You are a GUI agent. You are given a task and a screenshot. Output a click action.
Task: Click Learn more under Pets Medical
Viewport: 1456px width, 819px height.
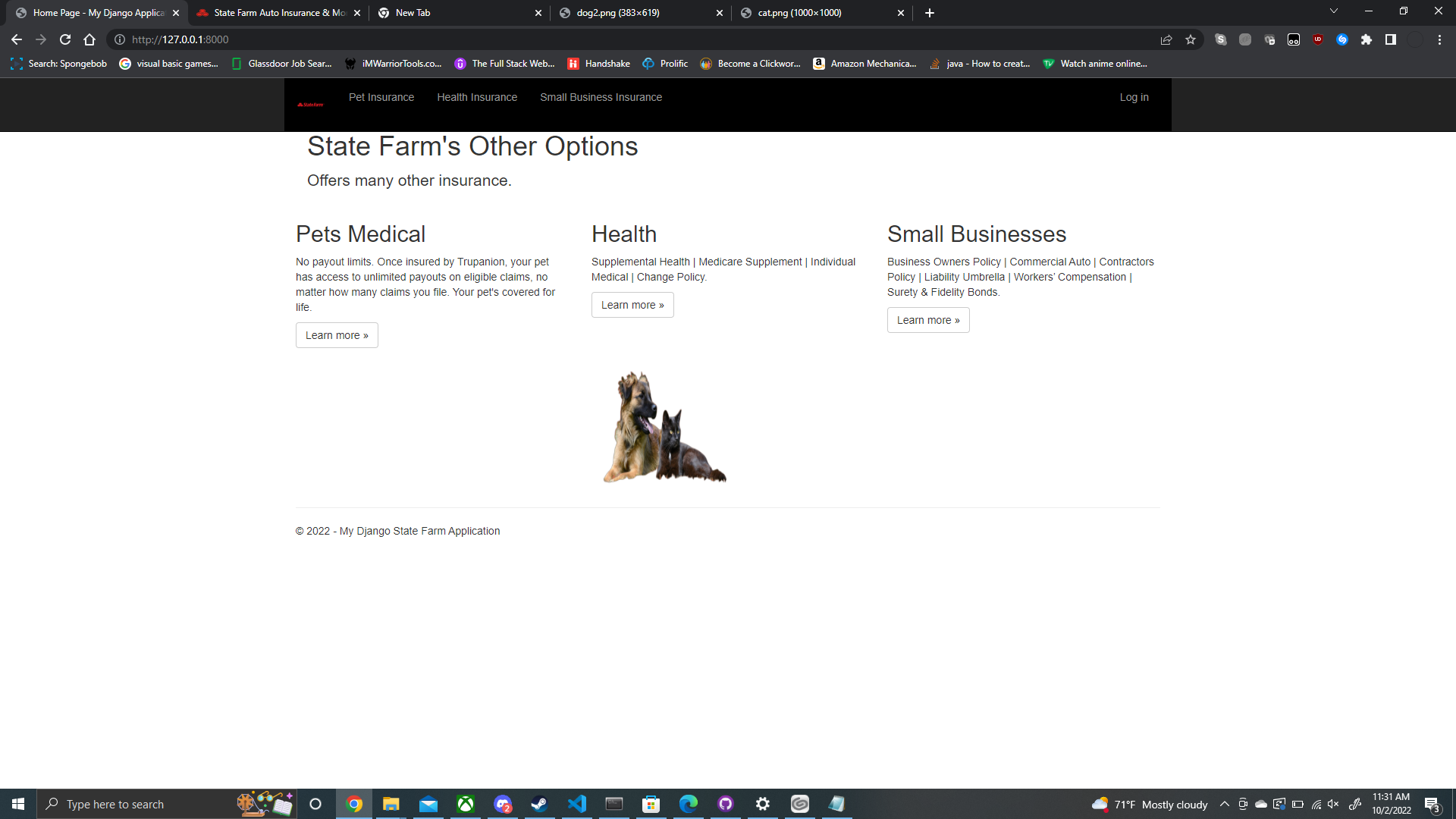coord(337,335)
